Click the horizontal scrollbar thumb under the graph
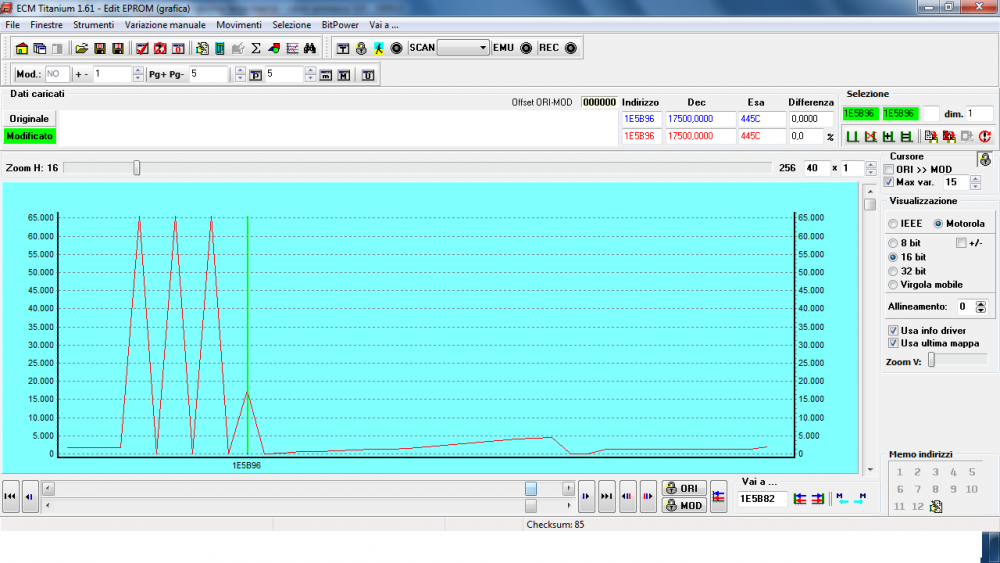Viewport: 1000px width, 563px height. pos(531,489)
